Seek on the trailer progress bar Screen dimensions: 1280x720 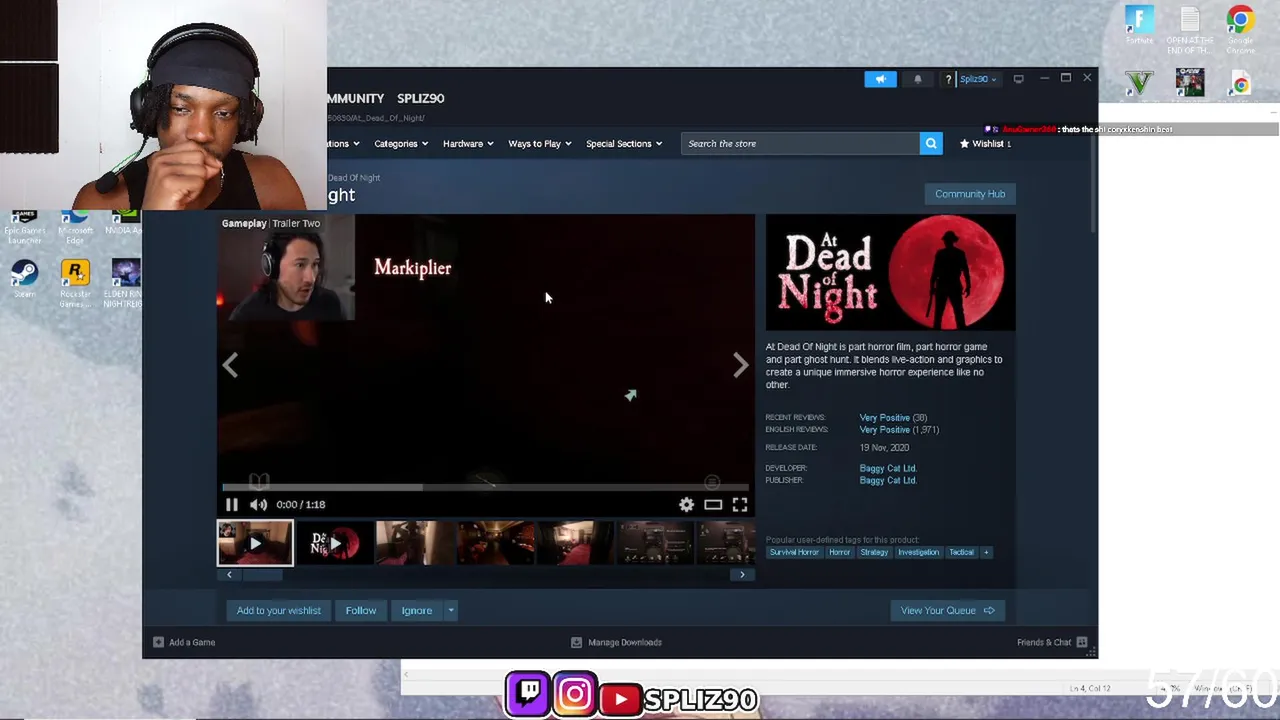[x=485, y=488]
